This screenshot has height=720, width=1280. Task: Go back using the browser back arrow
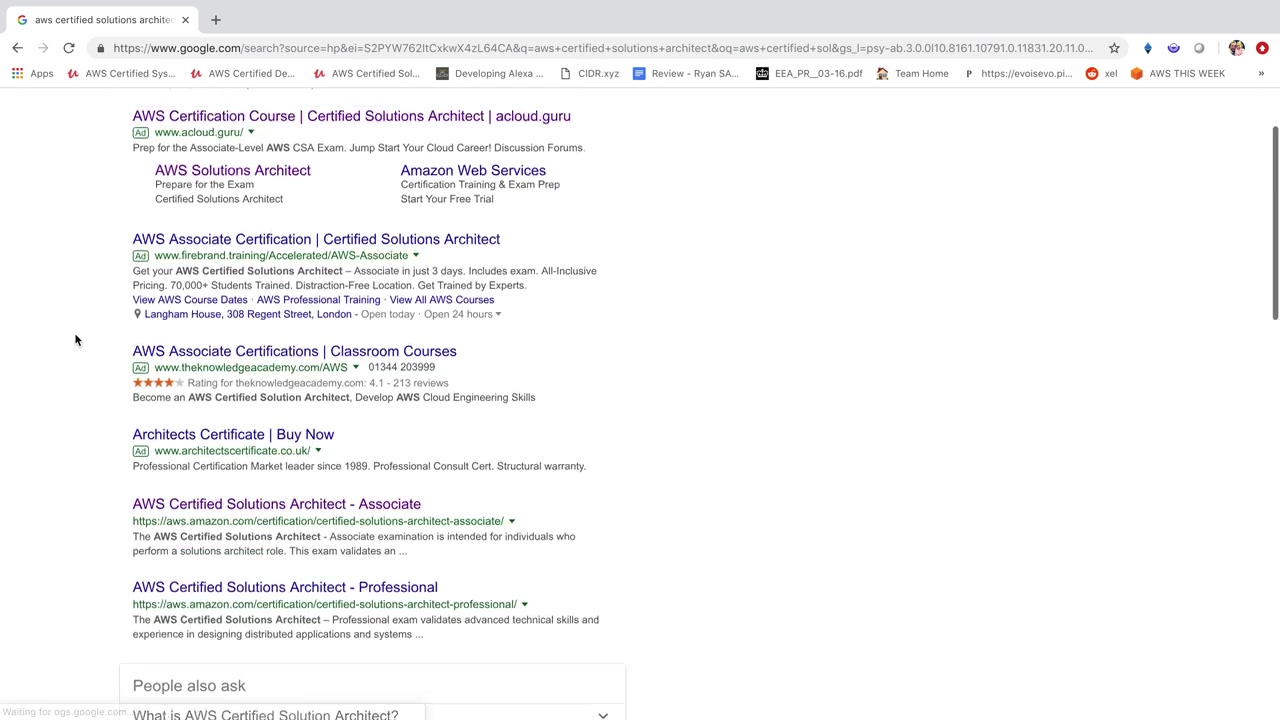coord(17,48)
